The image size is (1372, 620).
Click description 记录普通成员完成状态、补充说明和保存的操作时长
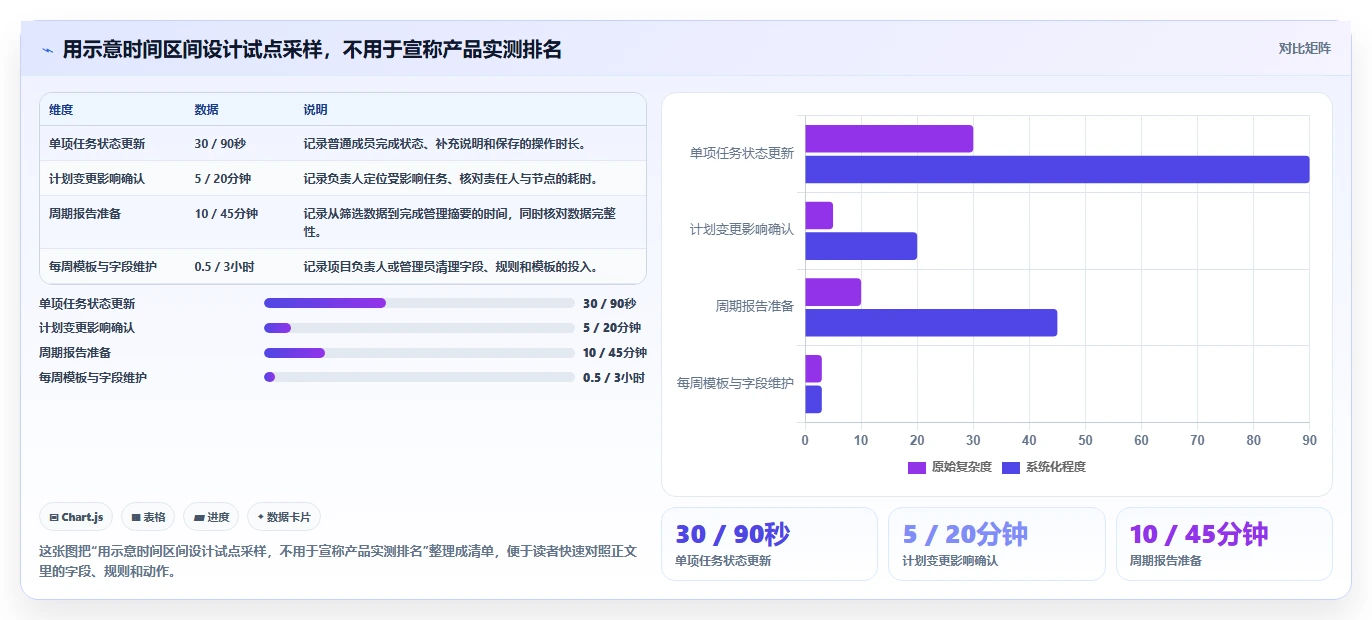click(444, 144)
